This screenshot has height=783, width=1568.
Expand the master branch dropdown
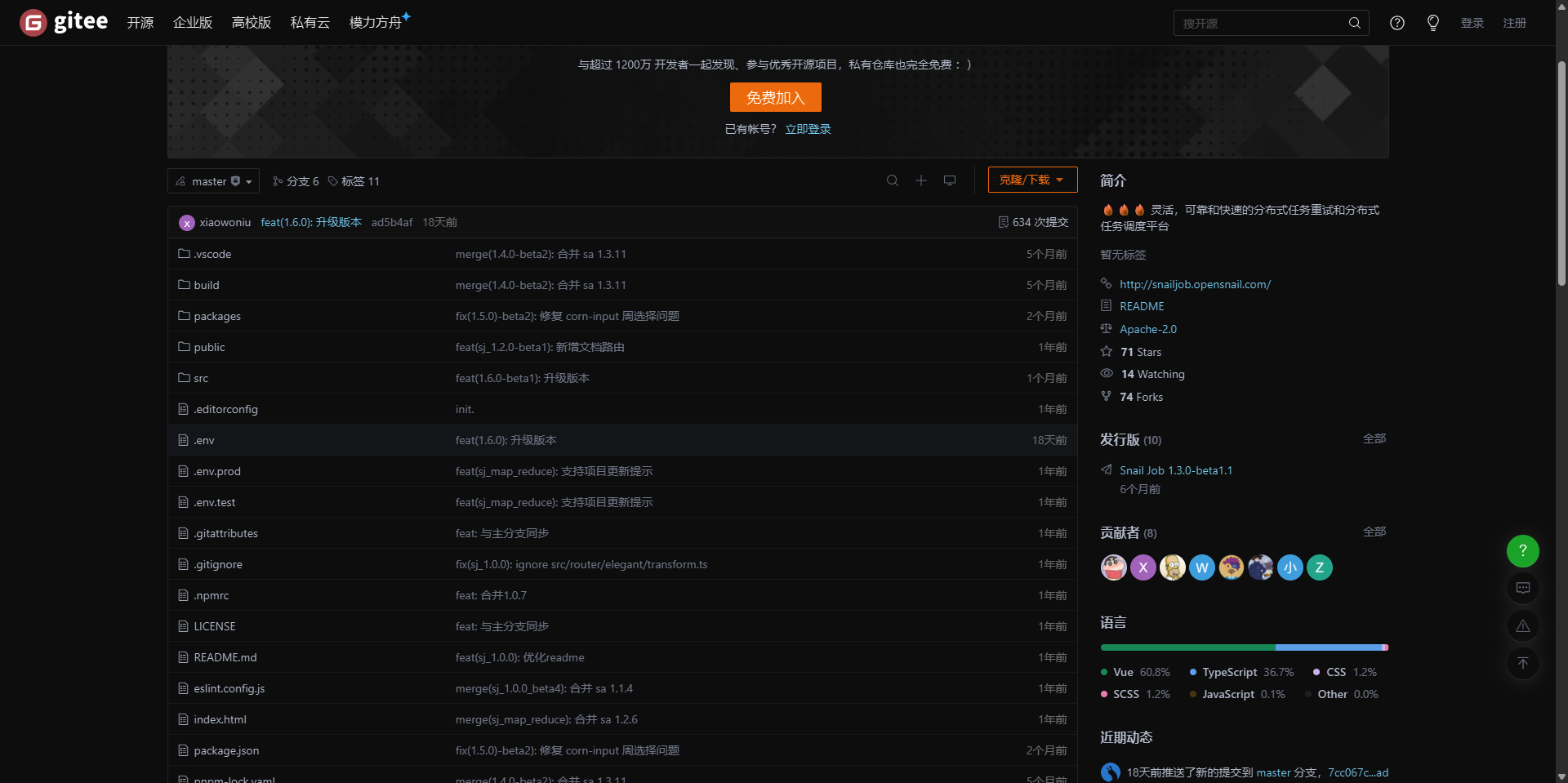213,181
